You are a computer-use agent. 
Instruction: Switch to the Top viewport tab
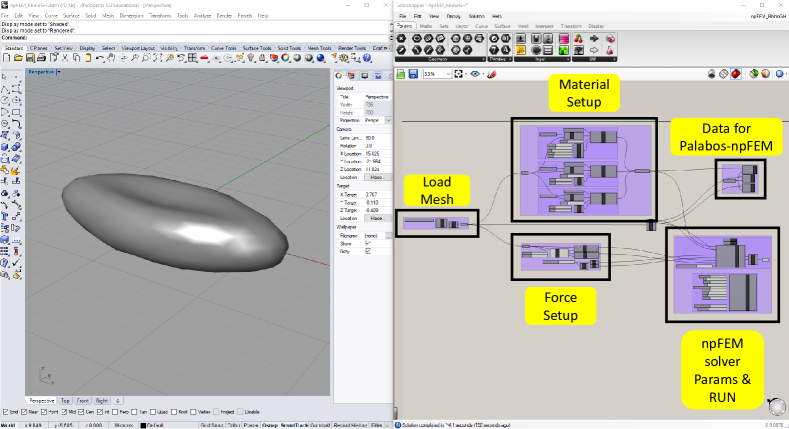65,401
